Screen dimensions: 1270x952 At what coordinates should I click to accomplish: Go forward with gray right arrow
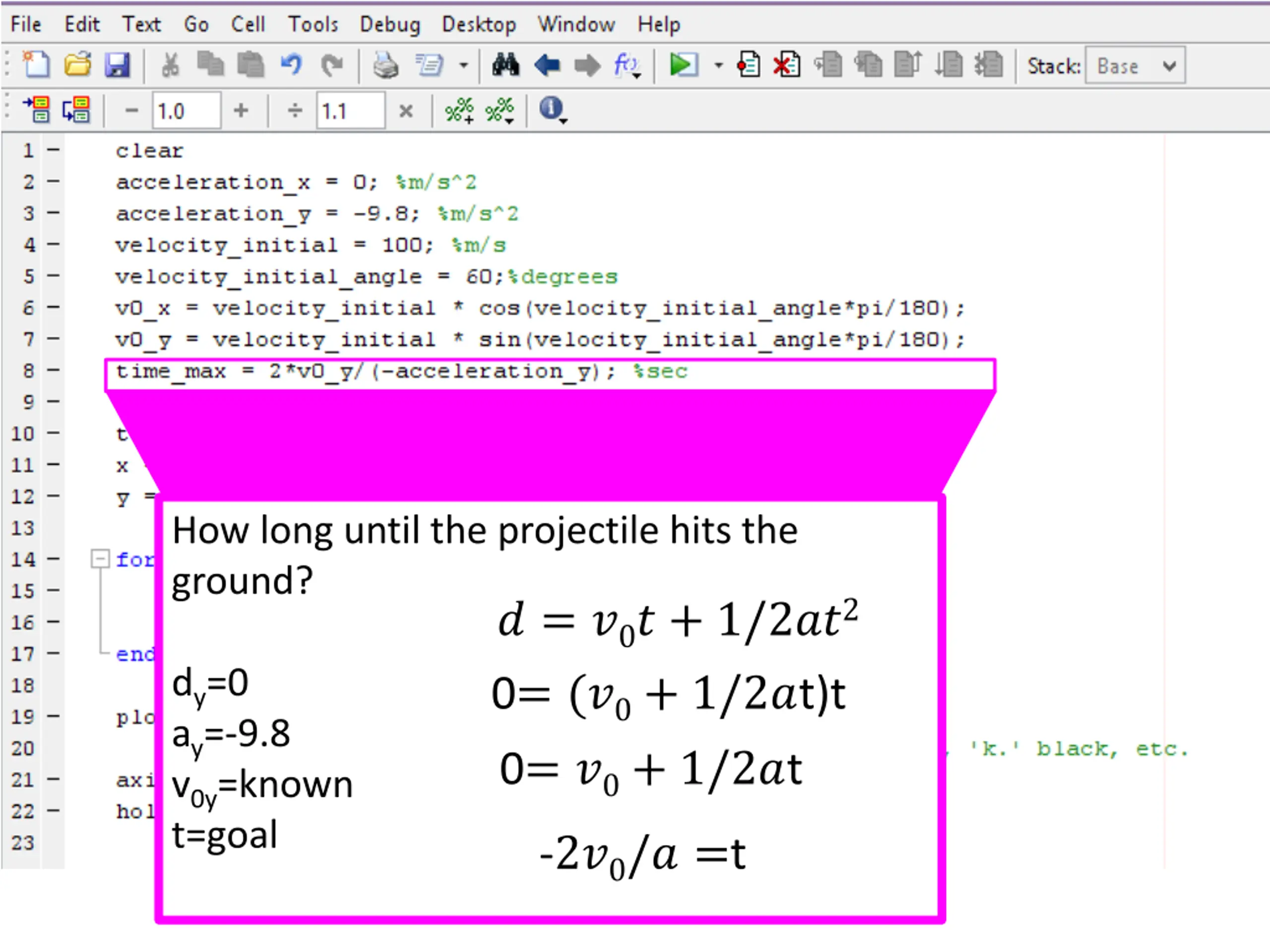click(587, 65)
